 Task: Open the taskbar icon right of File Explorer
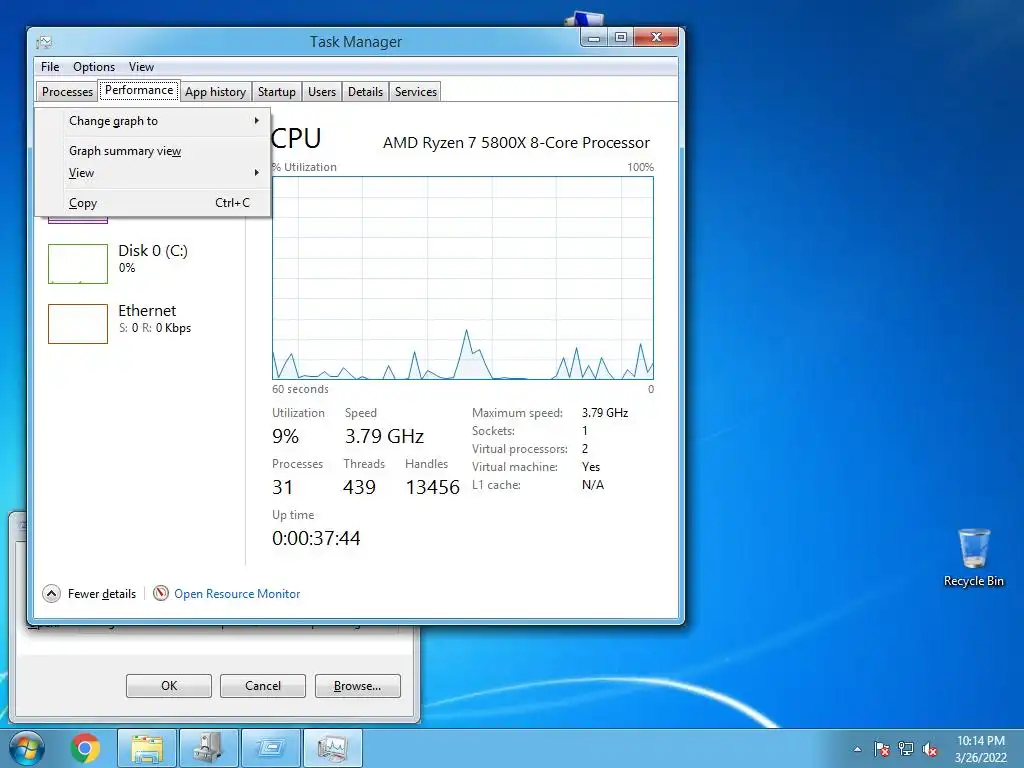point(209,748)
